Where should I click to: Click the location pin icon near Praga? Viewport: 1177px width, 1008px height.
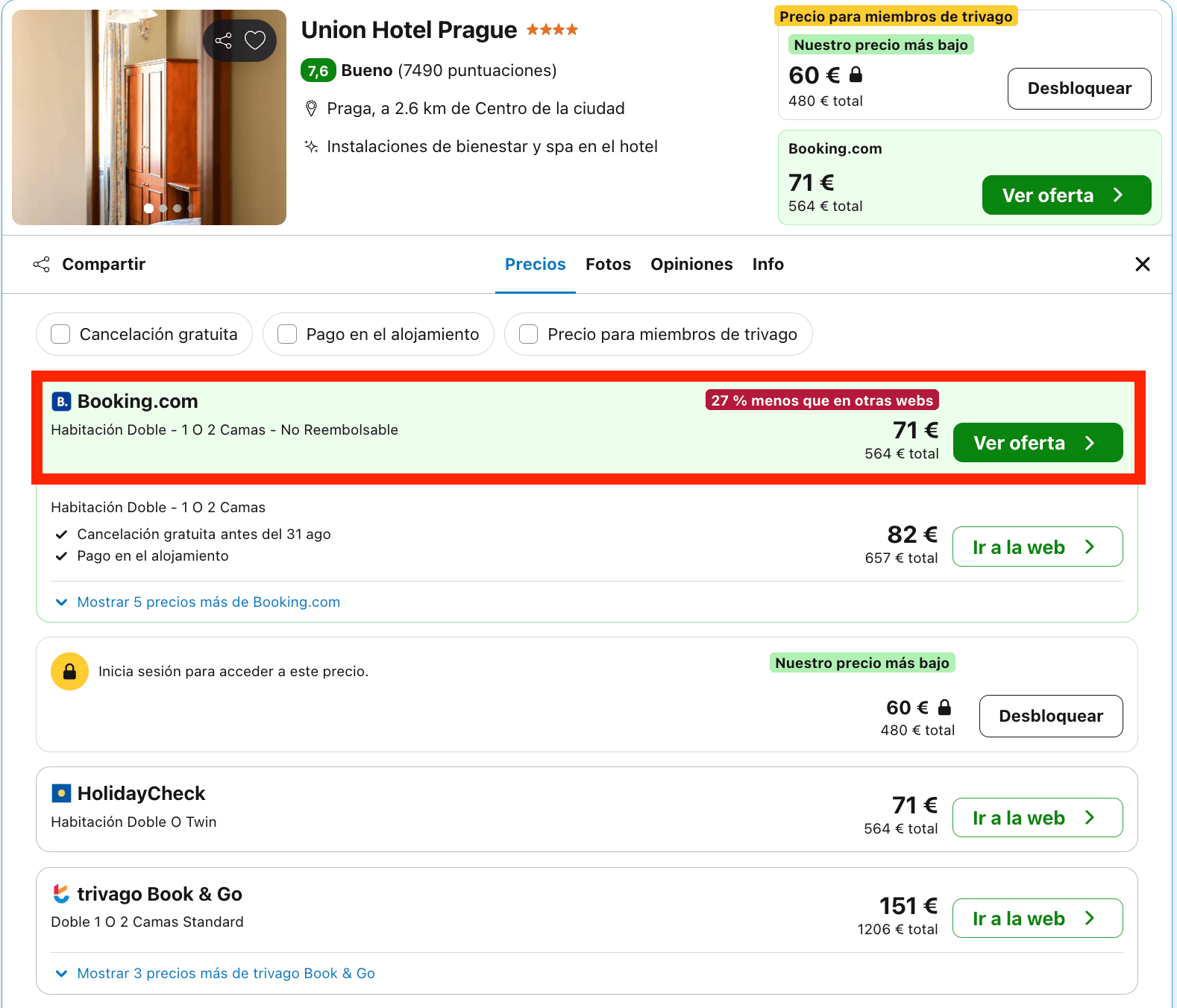(312, 109)
